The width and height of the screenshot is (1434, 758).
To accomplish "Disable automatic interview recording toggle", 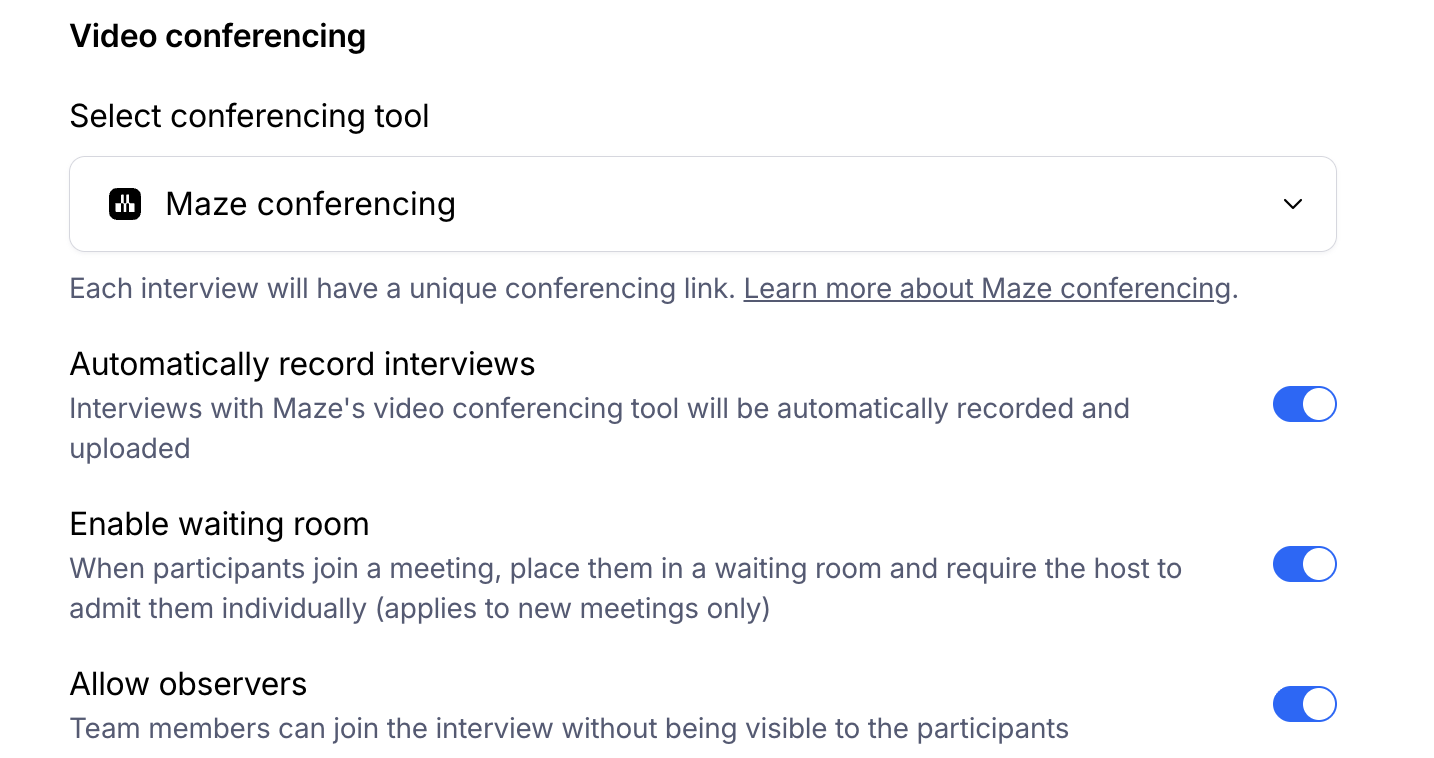I will (1304, 405).
